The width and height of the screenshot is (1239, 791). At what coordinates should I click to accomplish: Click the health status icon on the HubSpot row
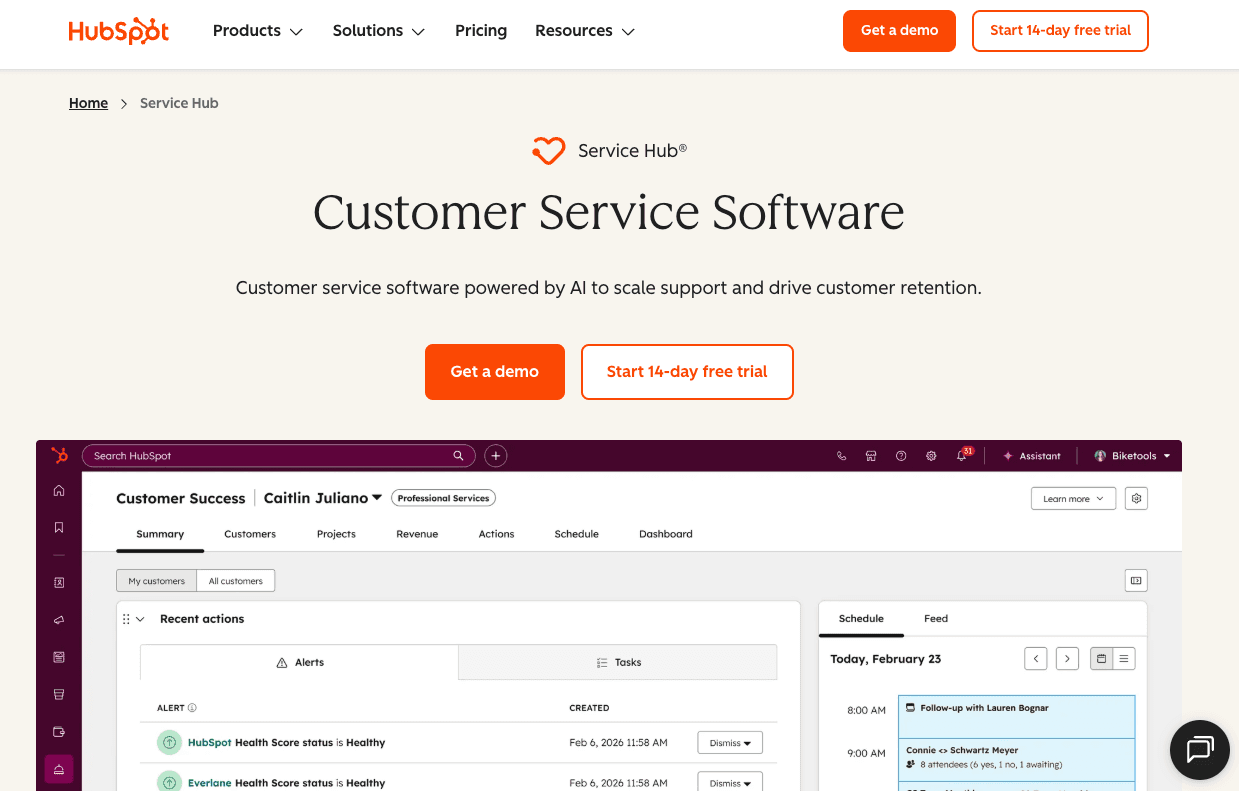click(x=169, y=743)
